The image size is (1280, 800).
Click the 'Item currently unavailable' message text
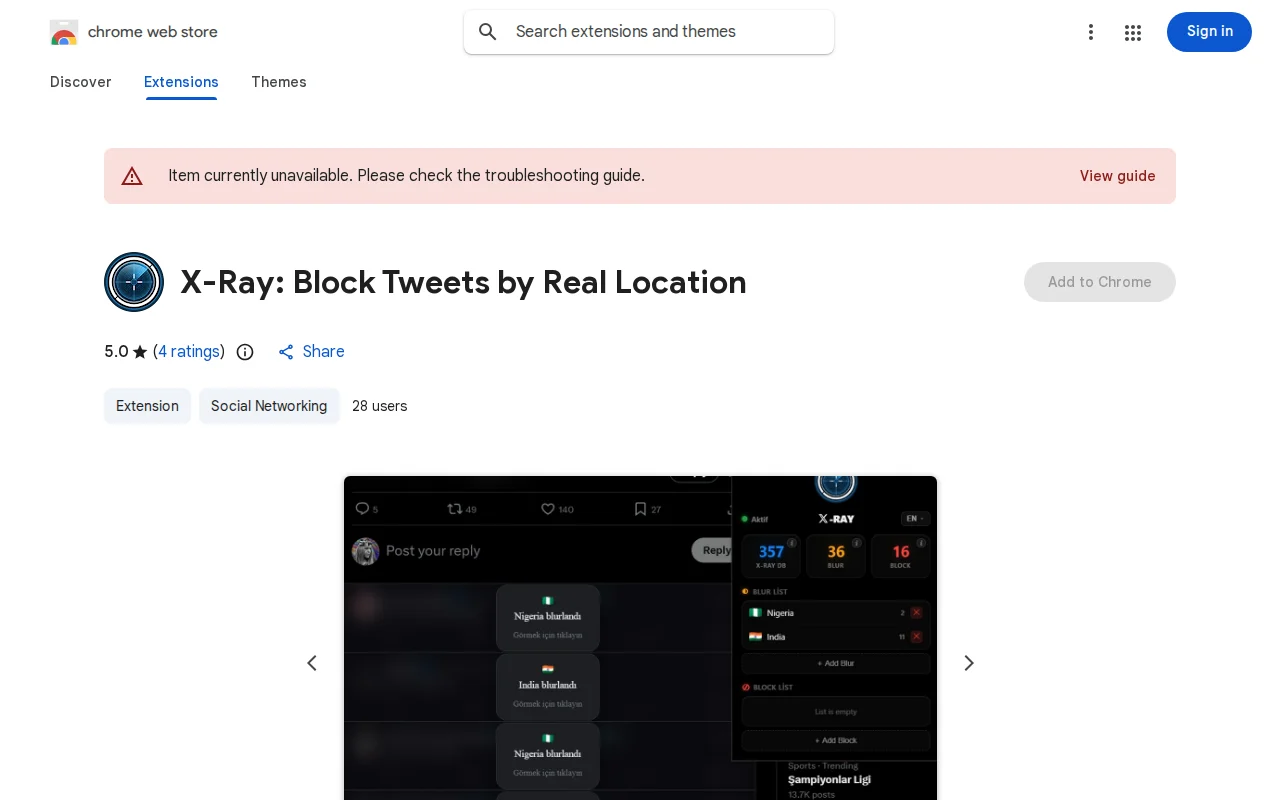click(406, 176)
